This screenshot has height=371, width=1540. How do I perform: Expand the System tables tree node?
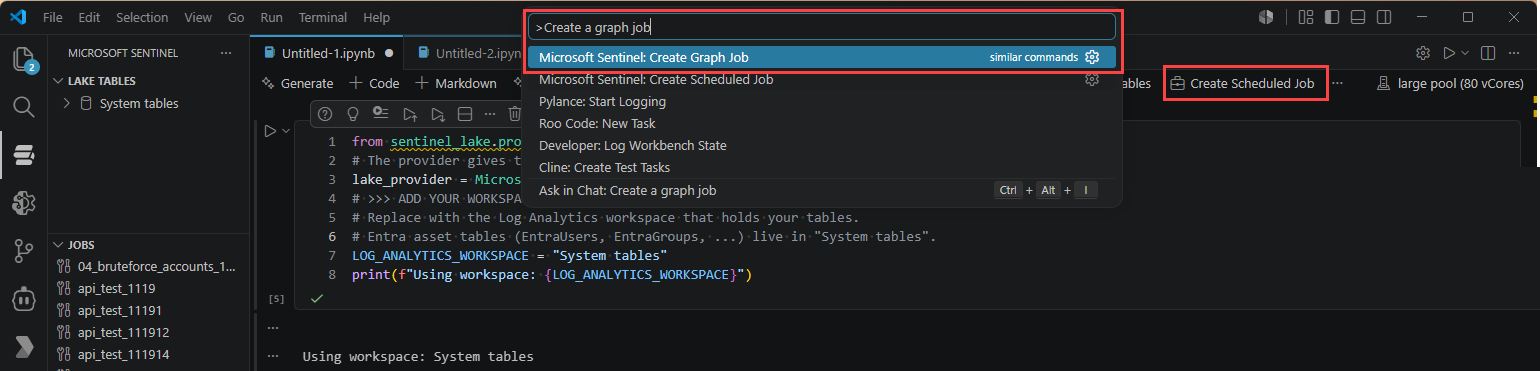click(x=67, y=103)
